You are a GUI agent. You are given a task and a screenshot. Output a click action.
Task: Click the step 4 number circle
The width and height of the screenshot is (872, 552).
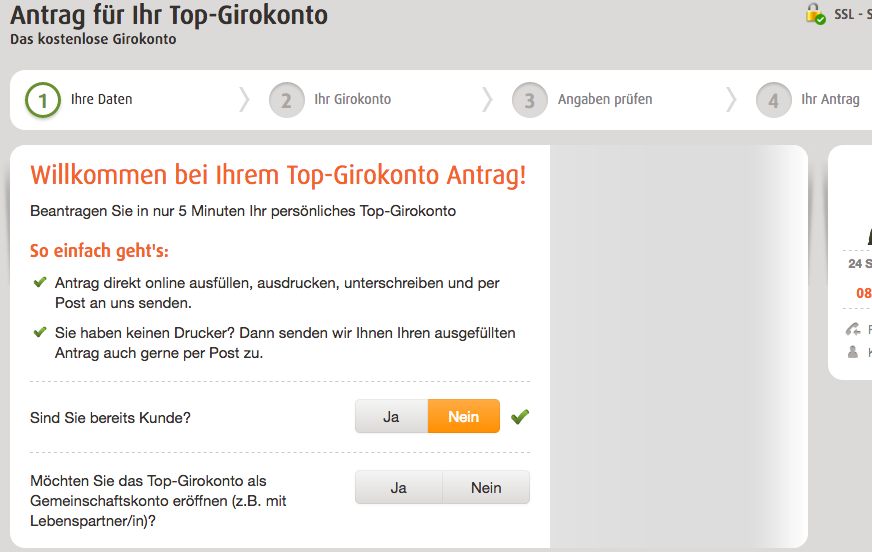(774, 100)
